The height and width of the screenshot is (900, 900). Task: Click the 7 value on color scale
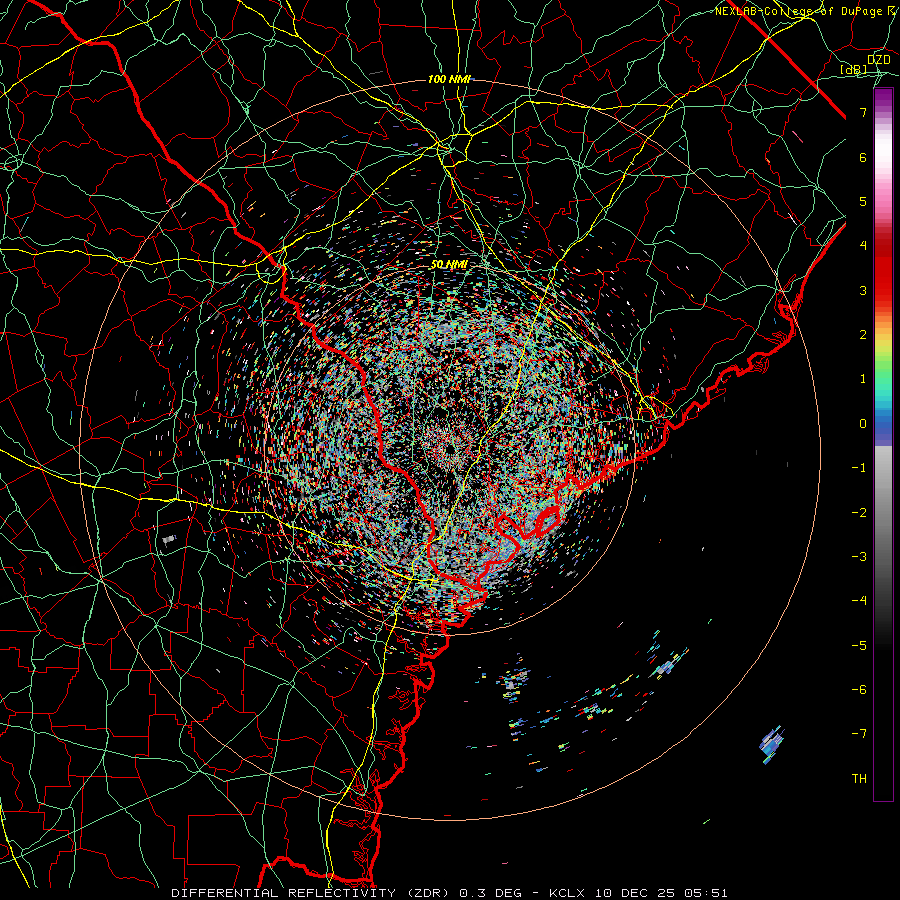coord(863,112)
